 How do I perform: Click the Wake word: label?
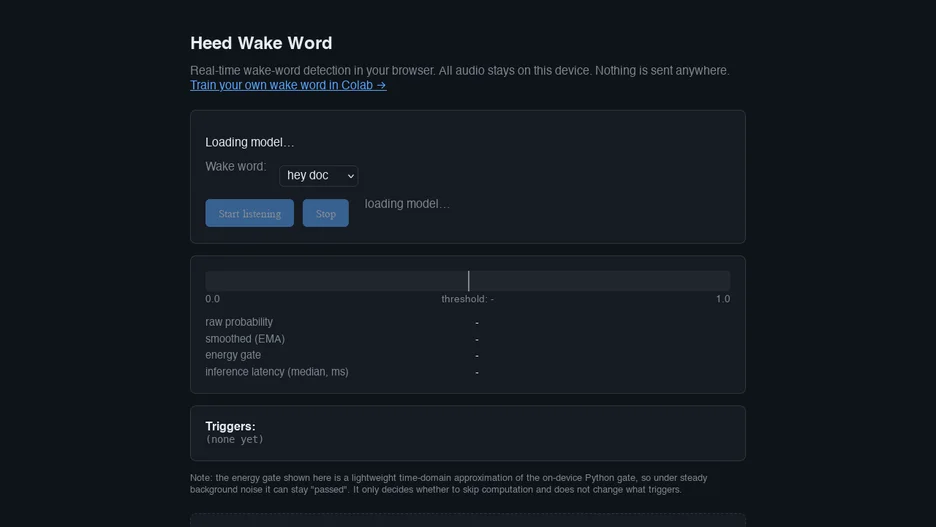[x=236, y=167]
